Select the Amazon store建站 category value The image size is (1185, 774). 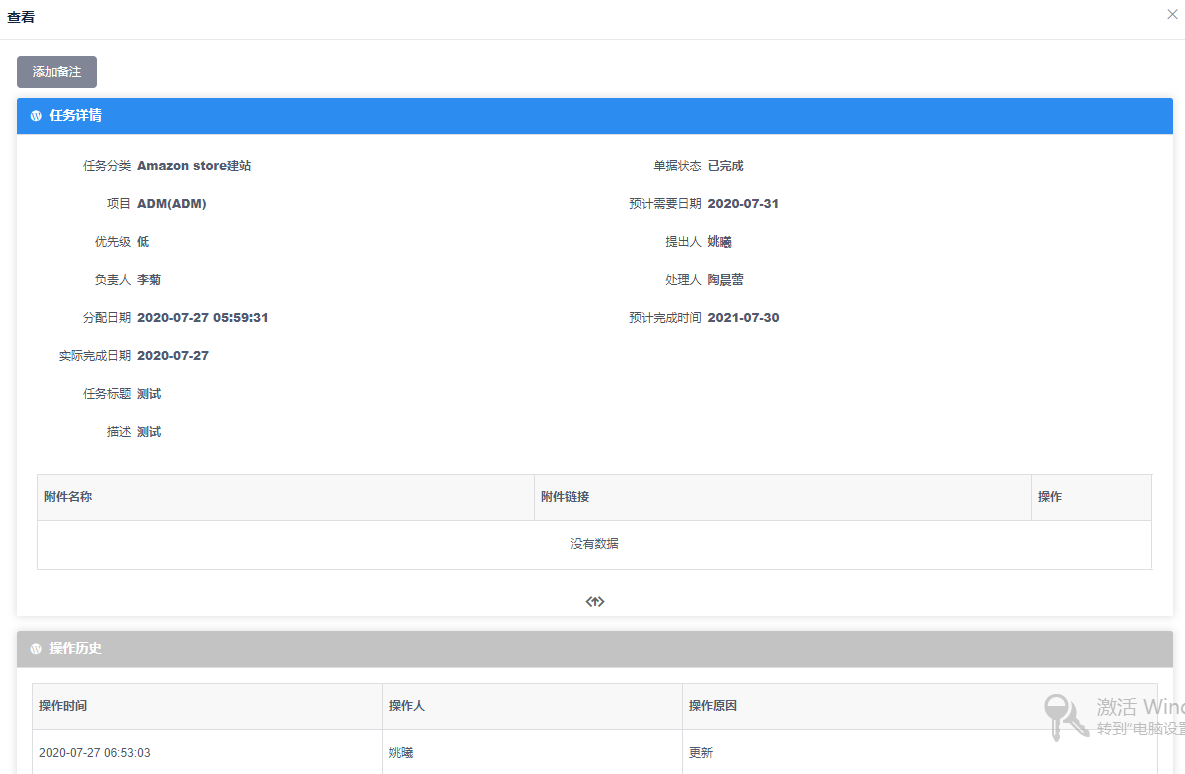point(194,166)
